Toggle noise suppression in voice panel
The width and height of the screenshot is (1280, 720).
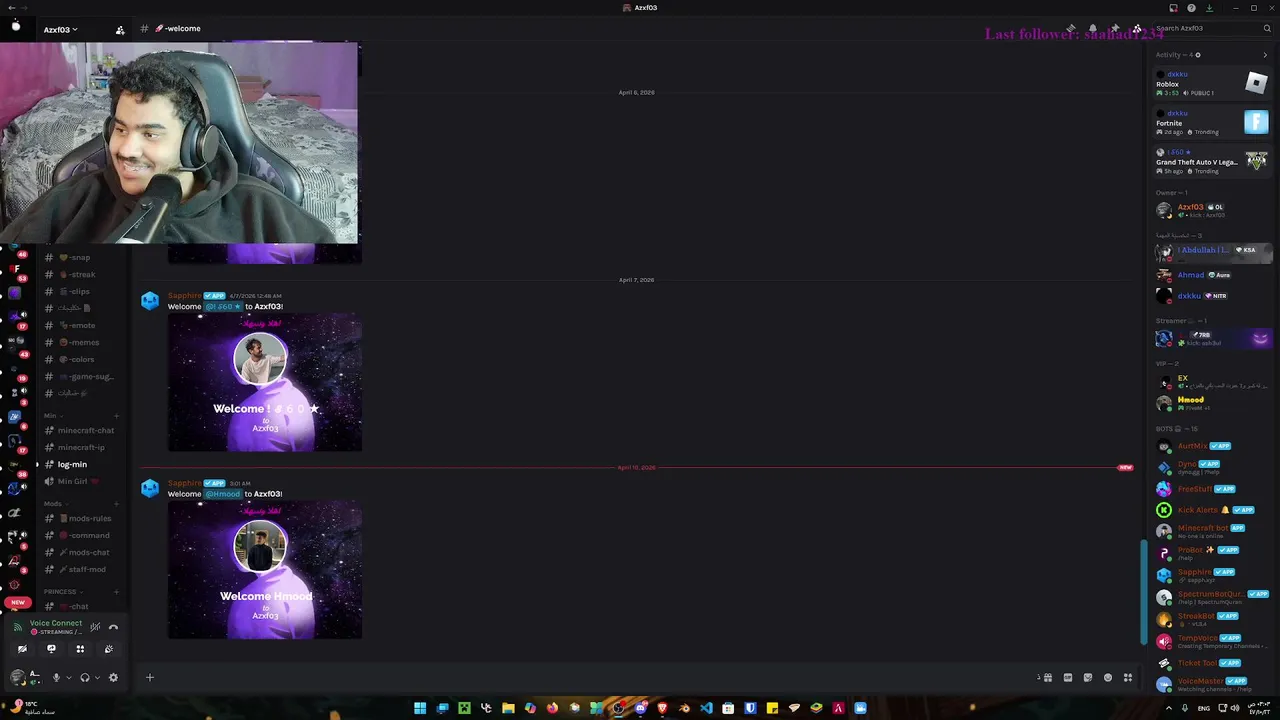click(x=95, y=627)
